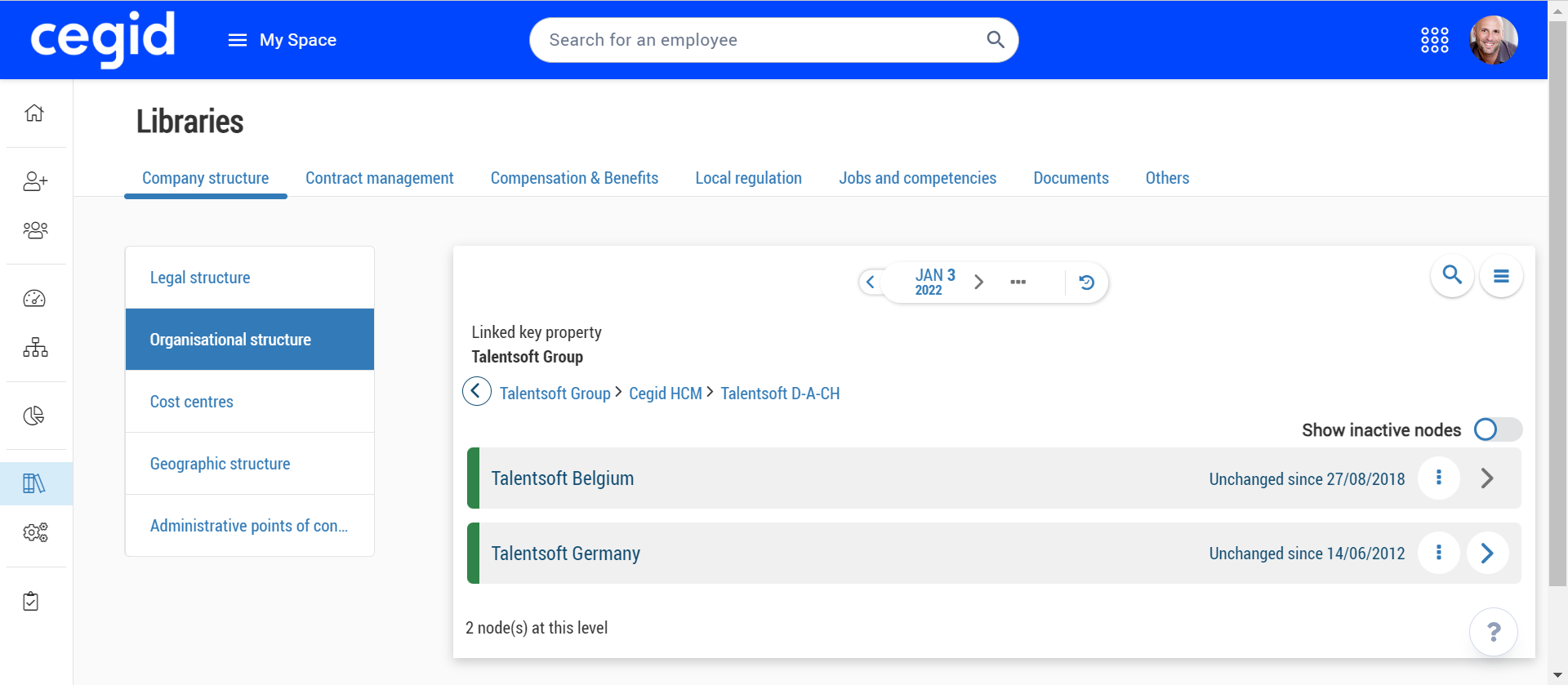Select Organisational structure in the side list
Viewport: 1568px width, 685px height.
pos(250,340)
